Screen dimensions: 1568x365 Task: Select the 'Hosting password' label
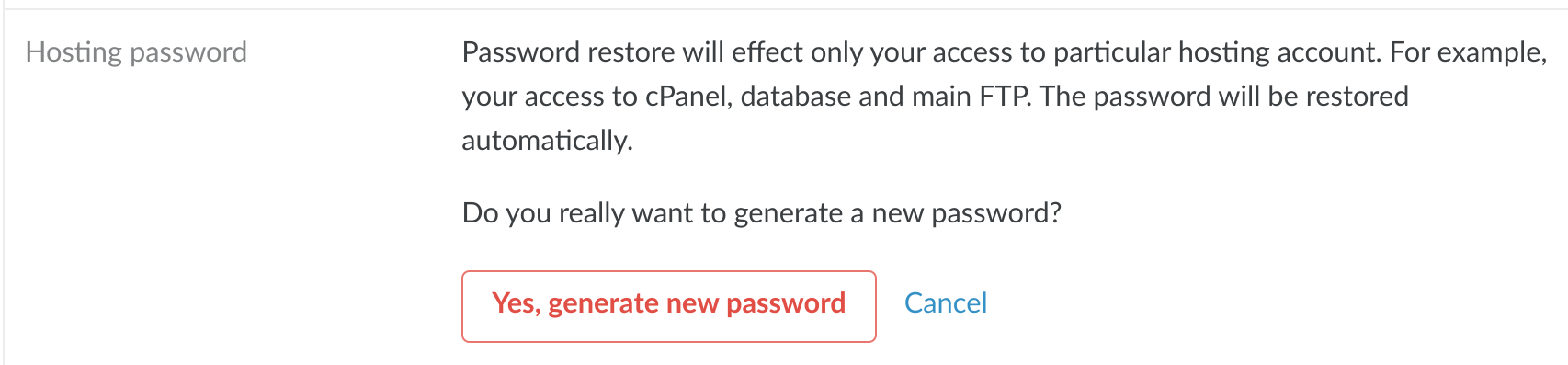pyautogui.click(x=136, y=52)
